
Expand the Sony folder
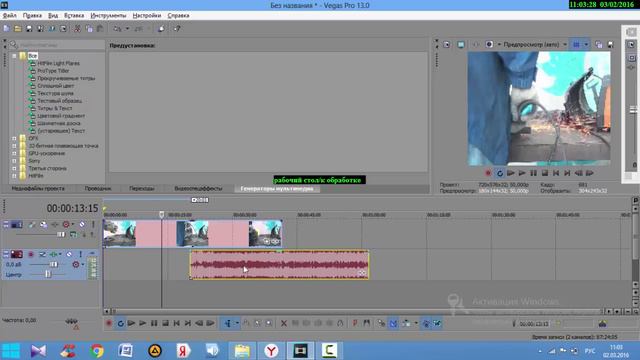coord(14,161)
